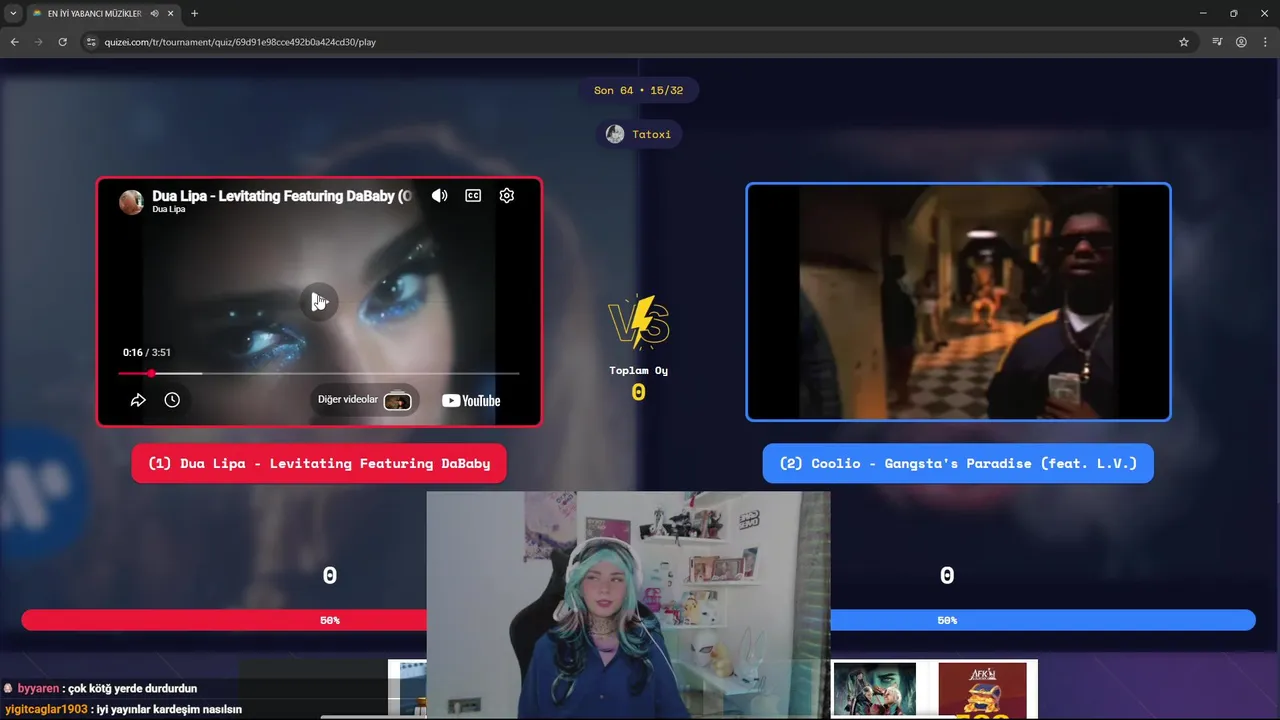Mute the tab using the tab audio icon

pyautogui.click(x=155, y=14)
